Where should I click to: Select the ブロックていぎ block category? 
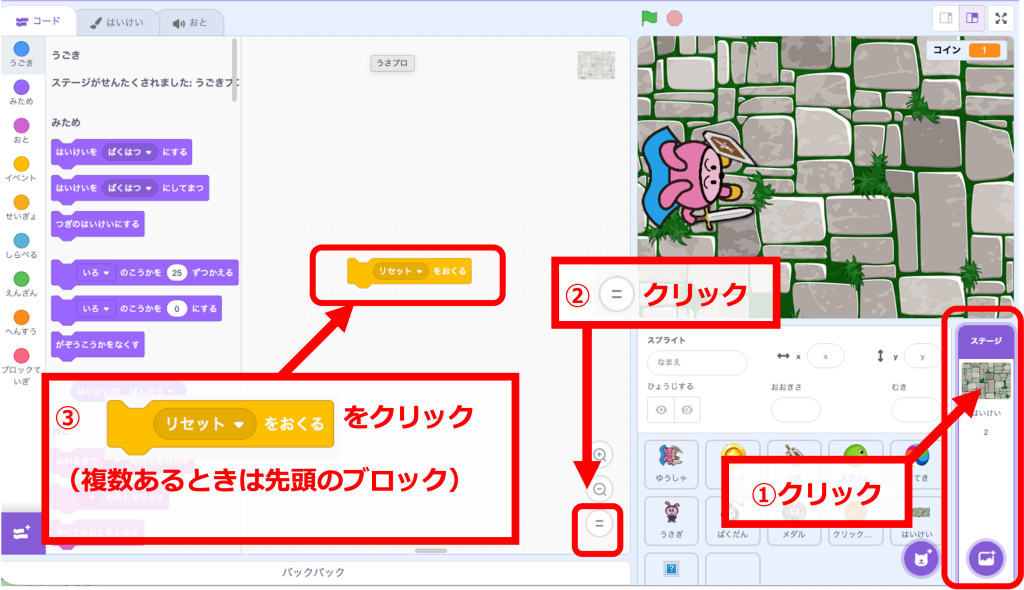22,366
